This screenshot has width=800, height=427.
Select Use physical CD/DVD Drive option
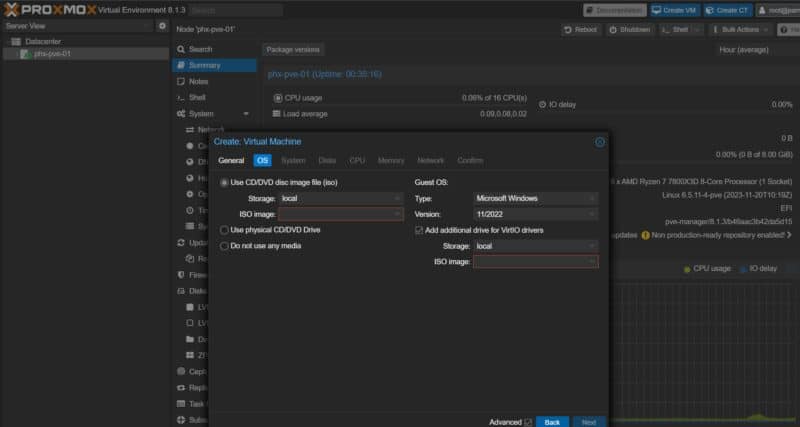[224, 230]
